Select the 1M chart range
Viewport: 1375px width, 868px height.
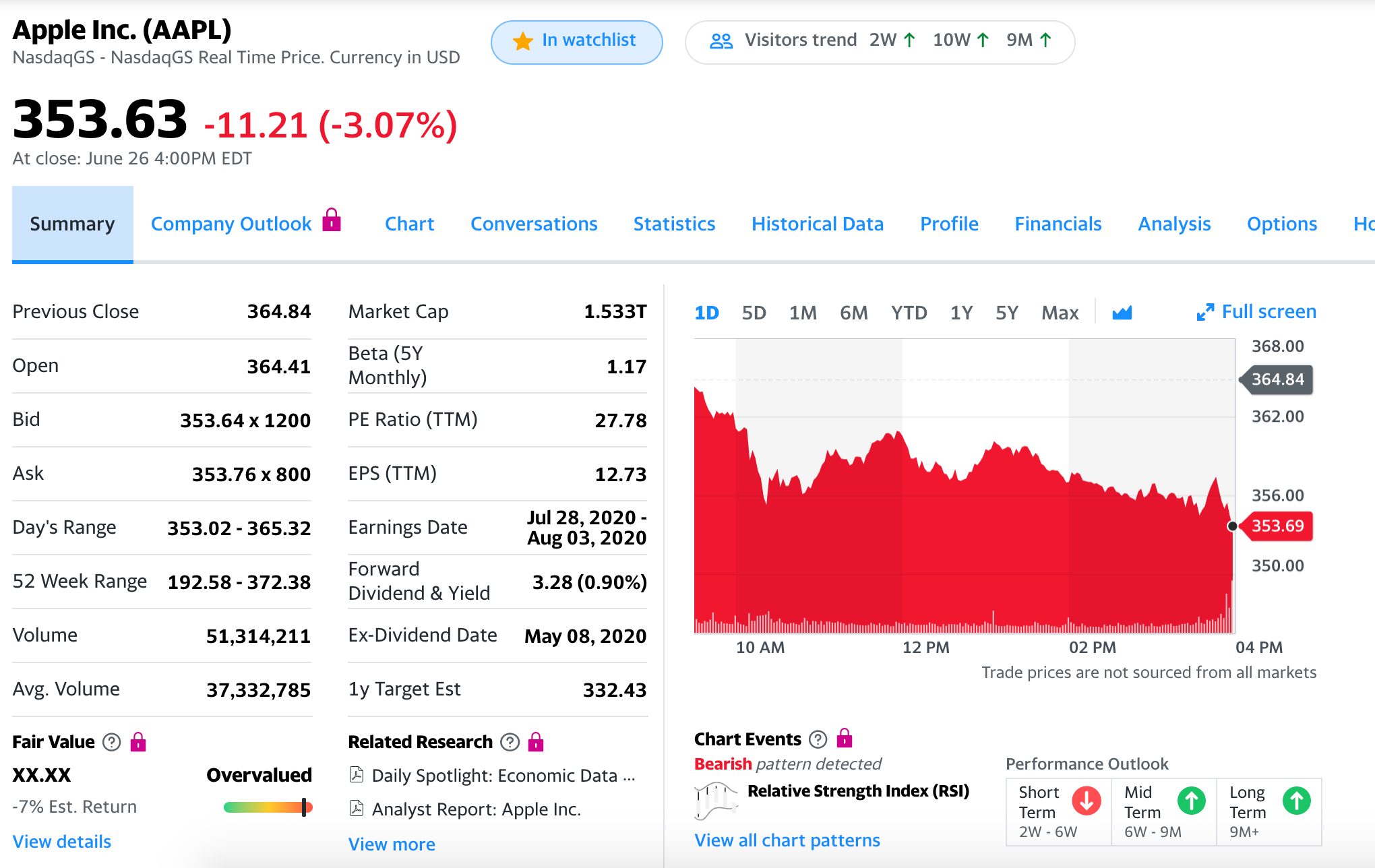tap(803, 313)
